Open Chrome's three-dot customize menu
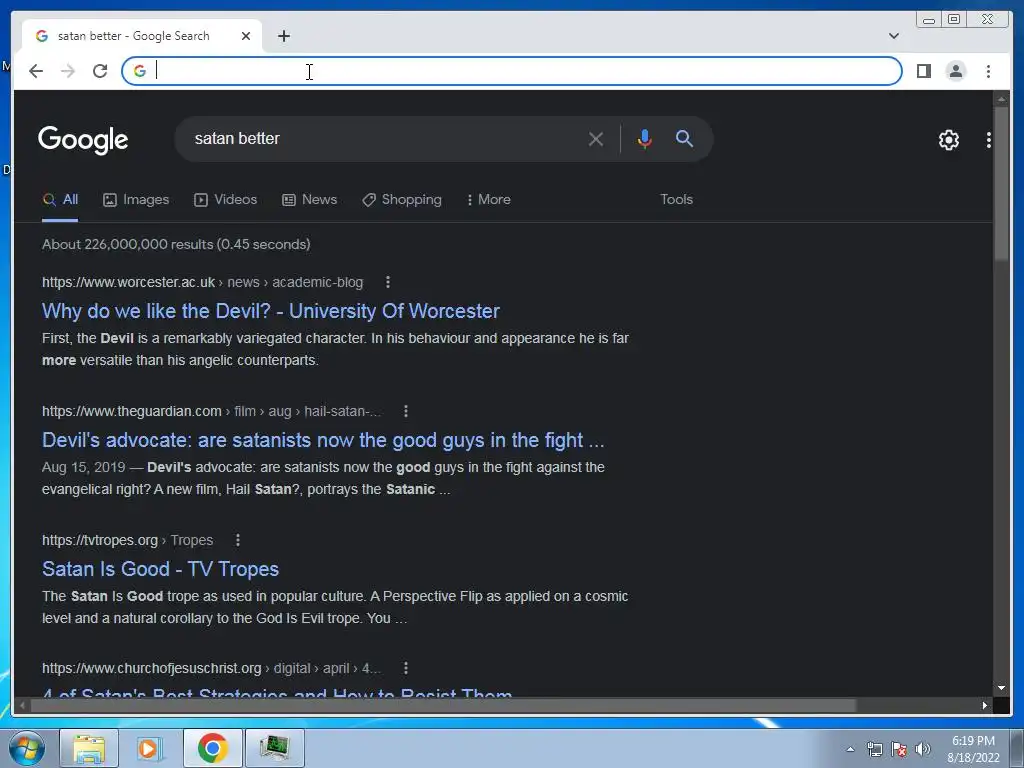Screen dimensions: 1024x768 pyautogui.click(x=988, y=71)
